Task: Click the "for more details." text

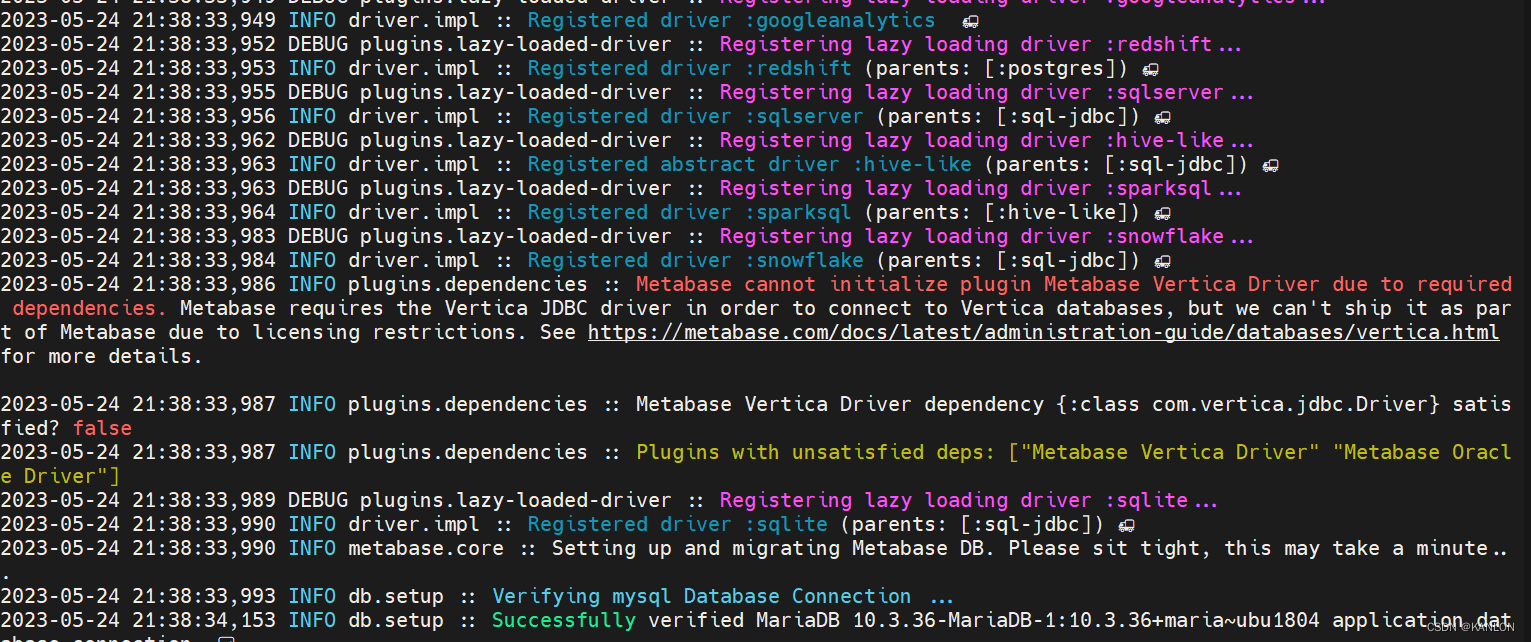Action: point(102,356)
